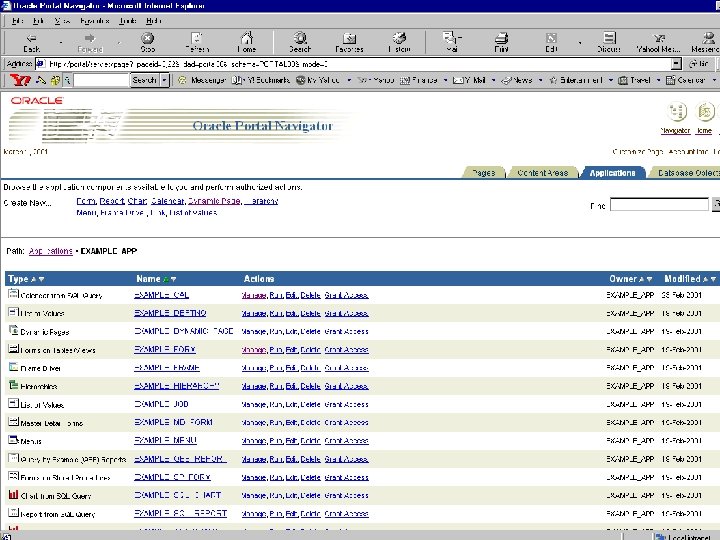
Task: Open the Back button history dropdown arrow
Action: click(x=61, y=43)
